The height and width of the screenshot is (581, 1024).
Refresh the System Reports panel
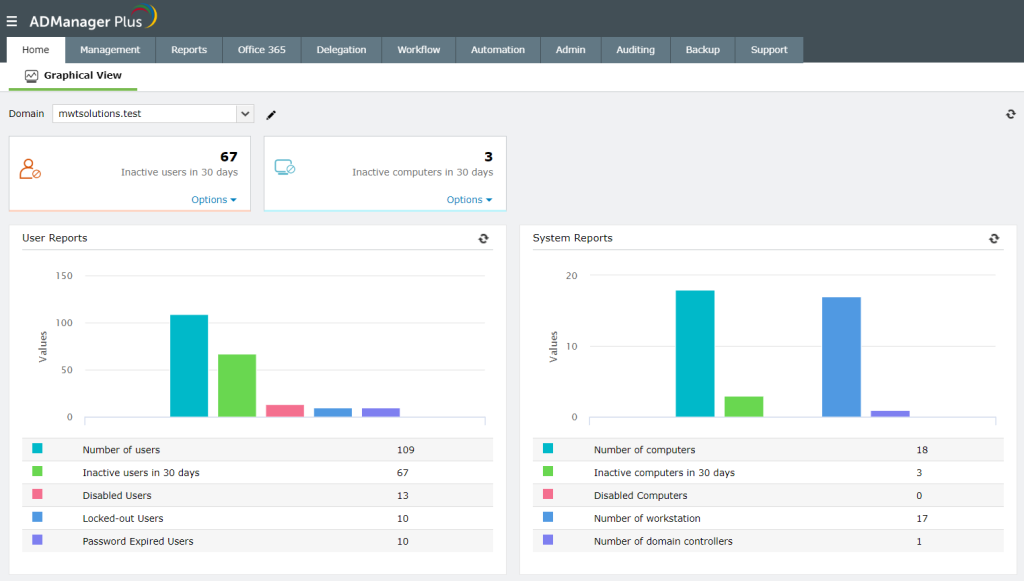(x=994, y=239)
